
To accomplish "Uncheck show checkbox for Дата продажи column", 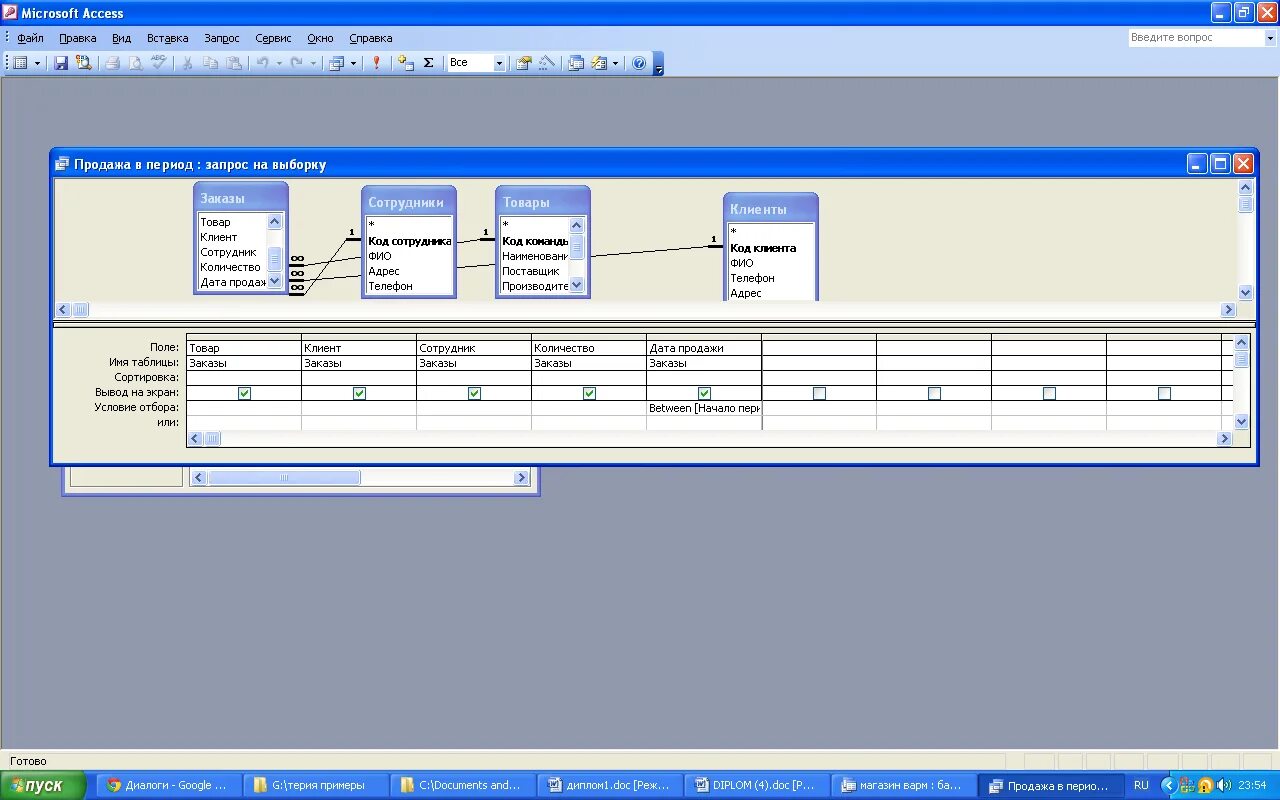I will (704, 393).
